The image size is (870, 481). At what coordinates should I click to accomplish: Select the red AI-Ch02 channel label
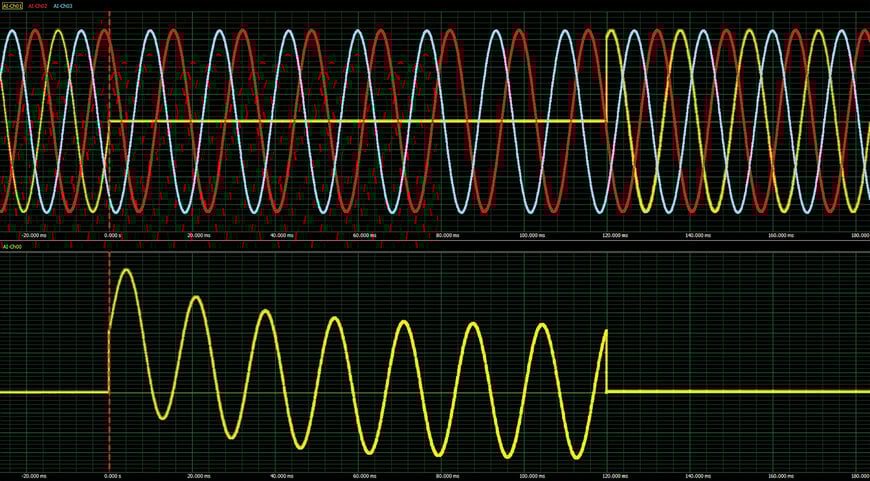click(38, 6)
